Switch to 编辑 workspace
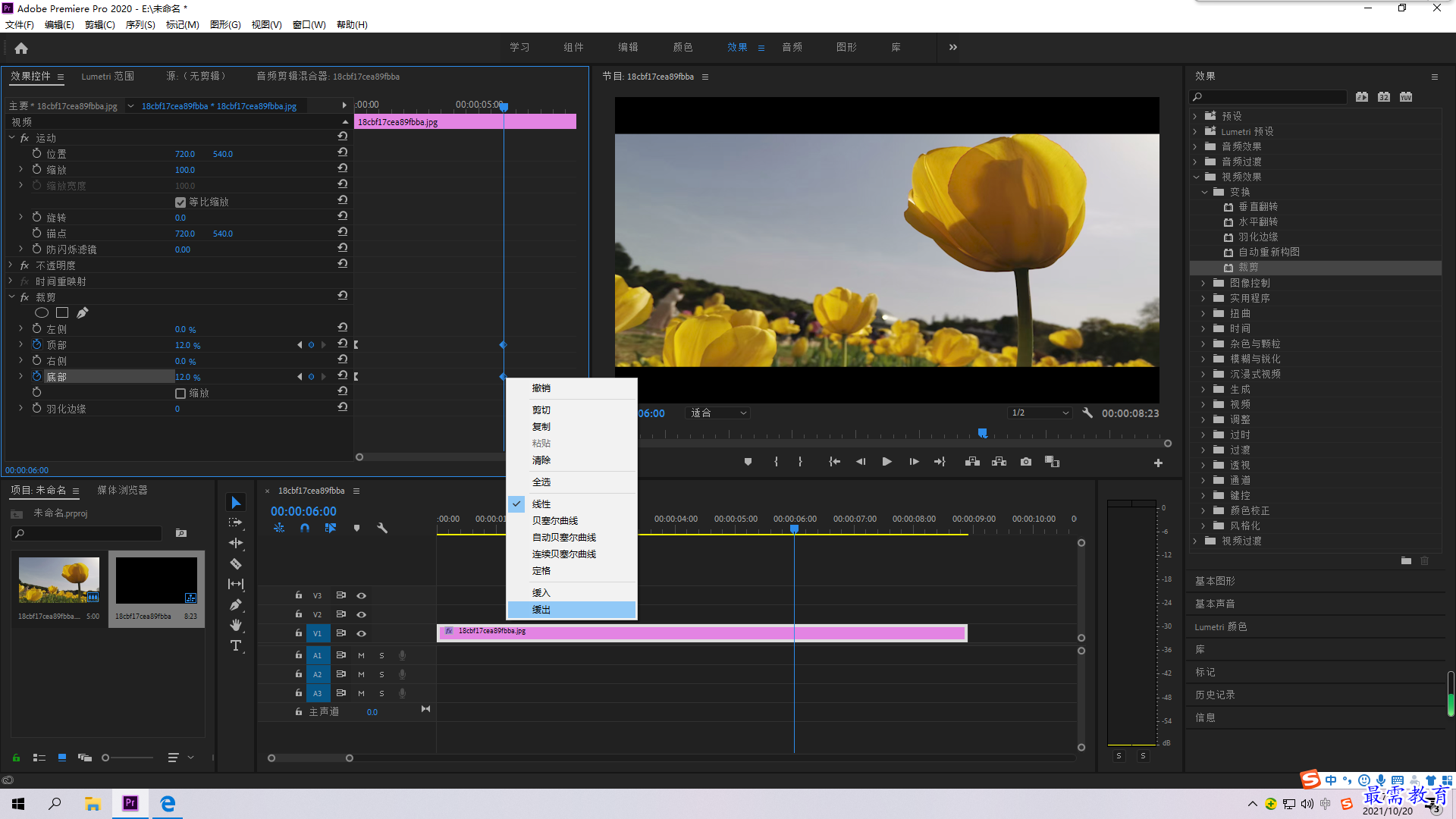Screen dimensions: 1456x819 pos(628,47)
